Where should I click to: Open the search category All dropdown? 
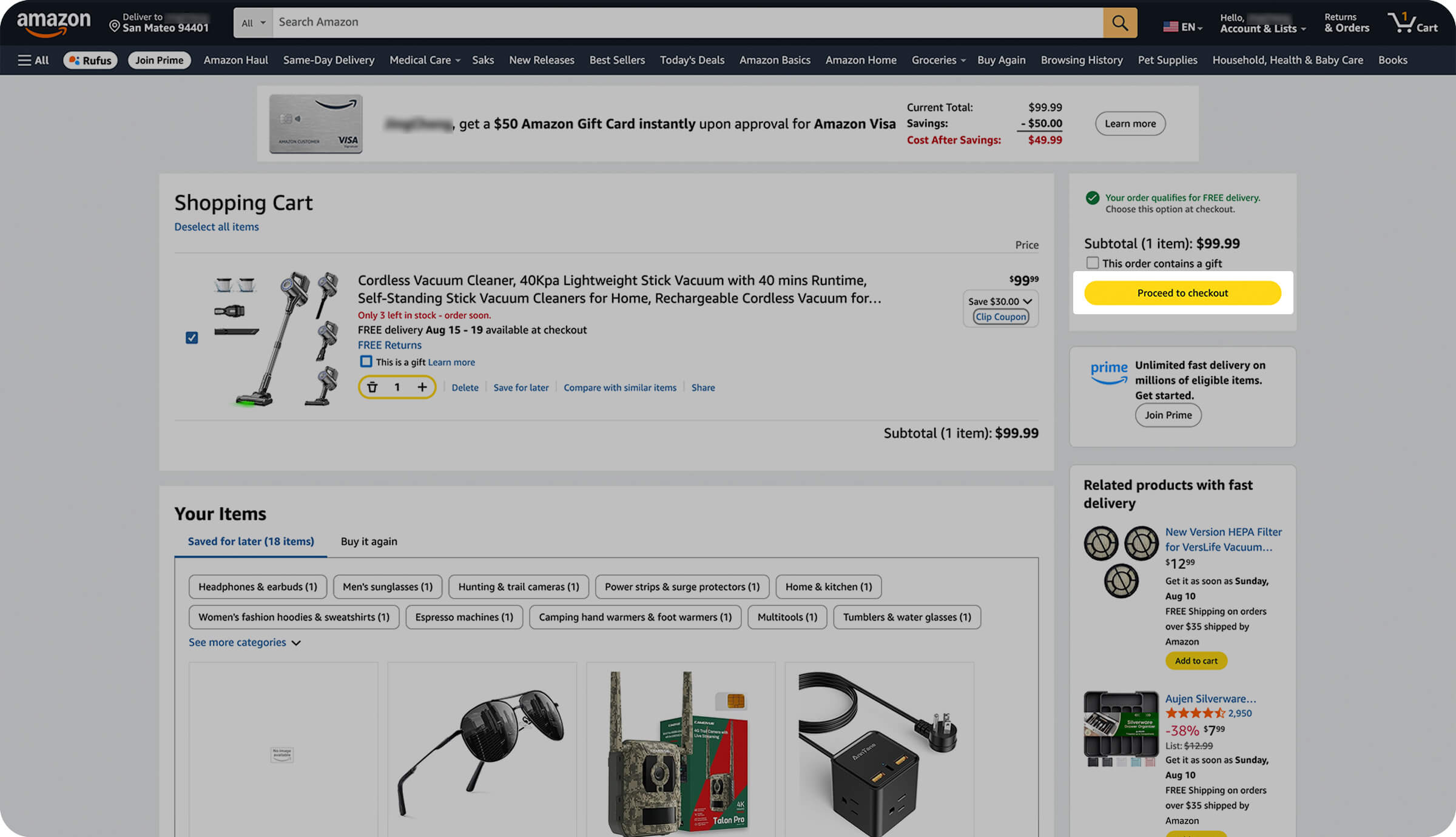(254, 23)
